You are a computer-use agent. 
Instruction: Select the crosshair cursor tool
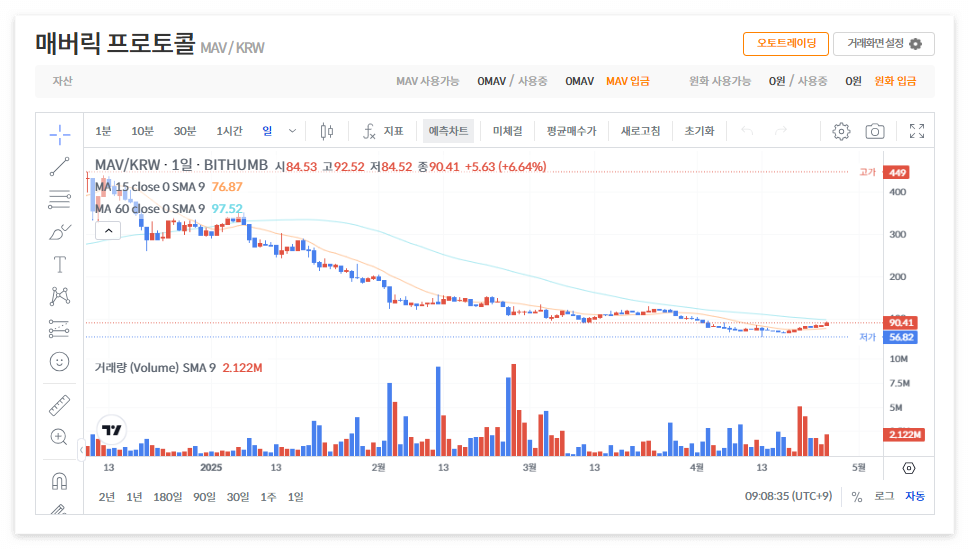point(59,134)
